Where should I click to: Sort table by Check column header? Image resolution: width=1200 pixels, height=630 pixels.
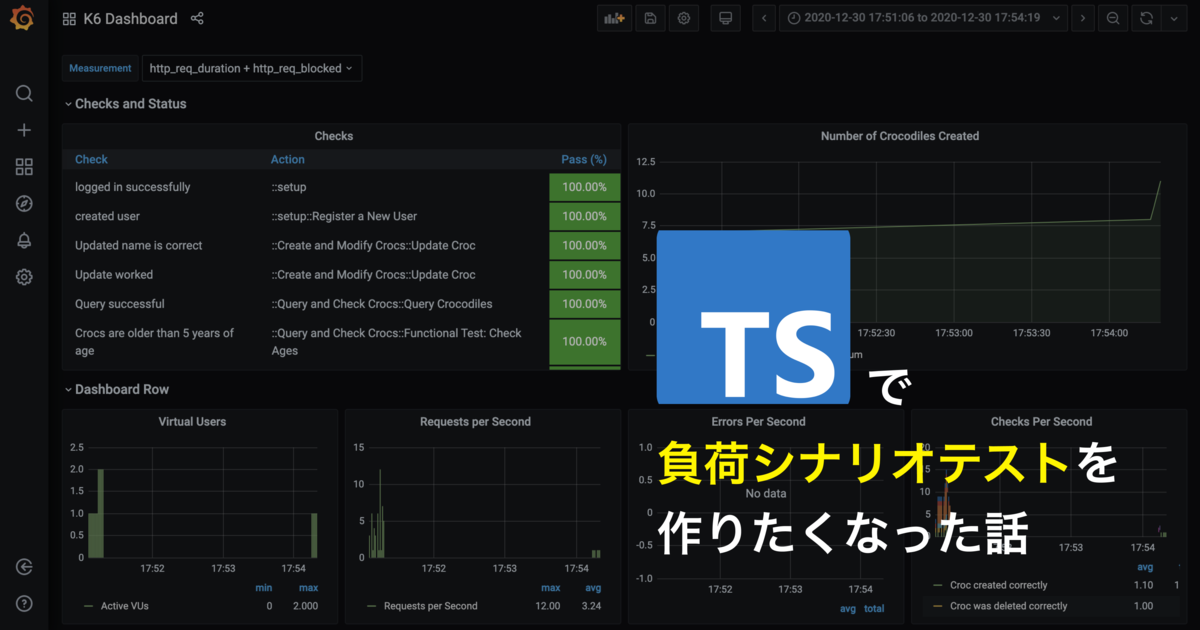(x=91, y=159)
